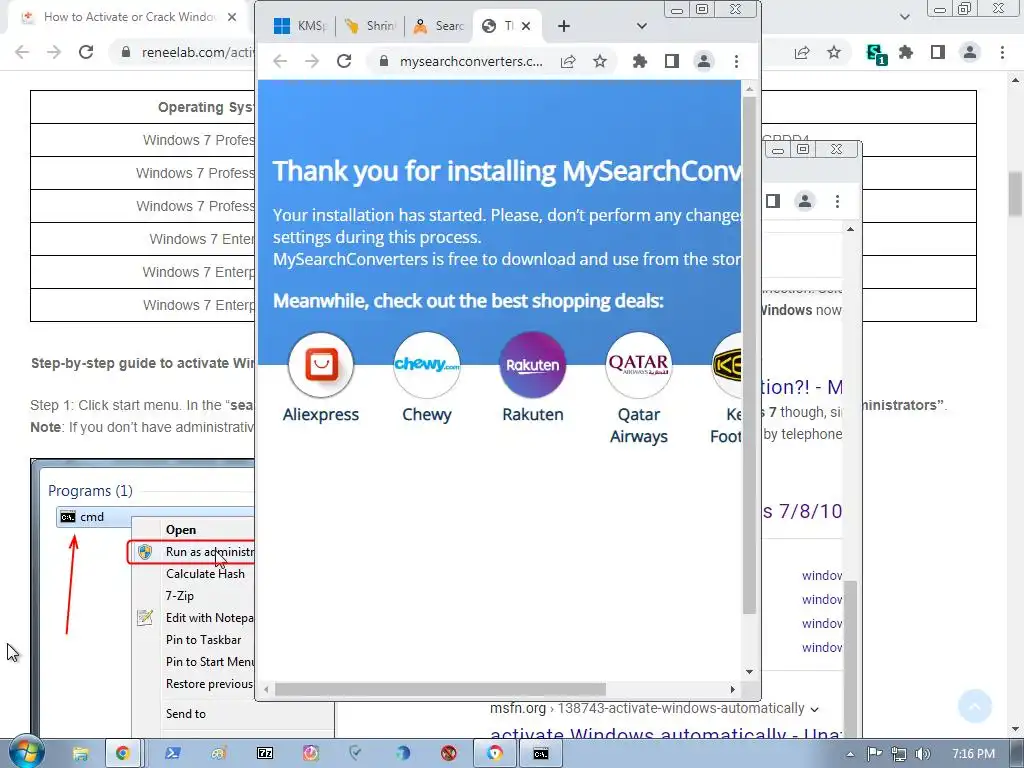Click back arrow in mysearchconverters window

(x=280, y=61)
